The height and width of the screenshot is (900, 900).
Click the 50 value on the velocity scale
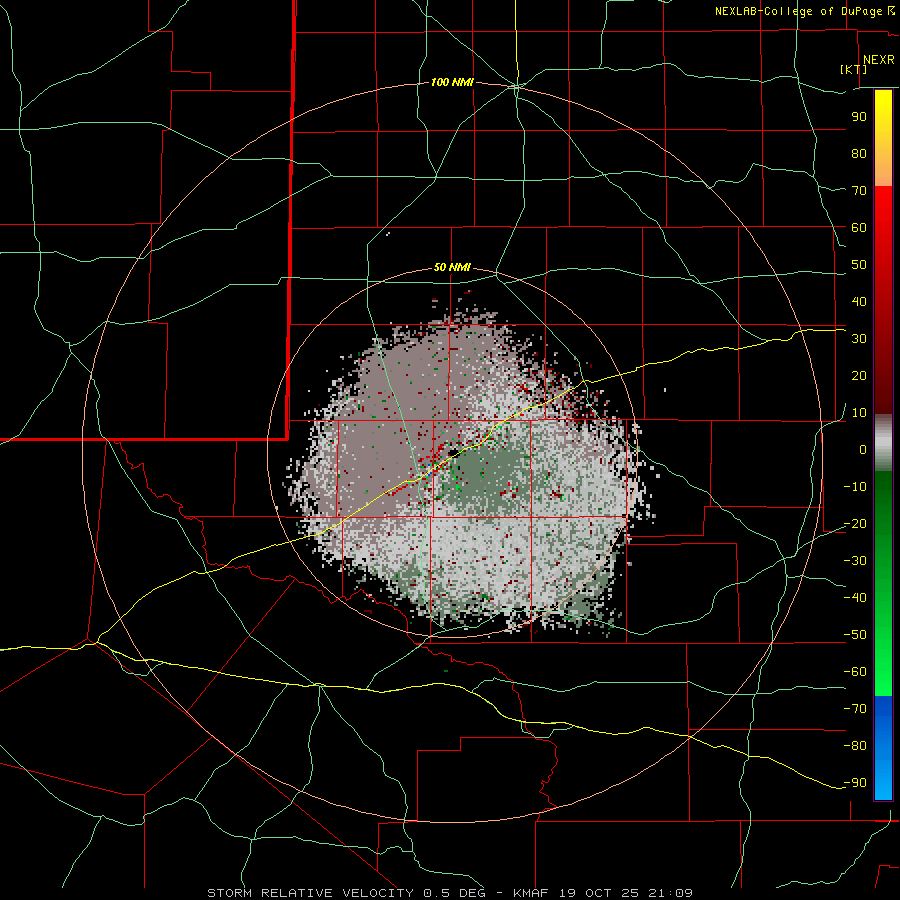(x=859, y=265)
